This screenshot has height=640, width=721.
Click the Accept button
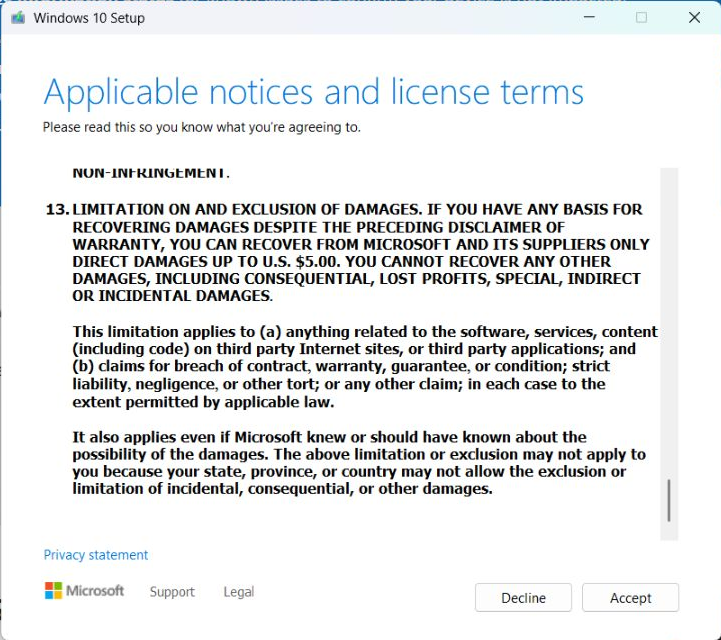630,598
